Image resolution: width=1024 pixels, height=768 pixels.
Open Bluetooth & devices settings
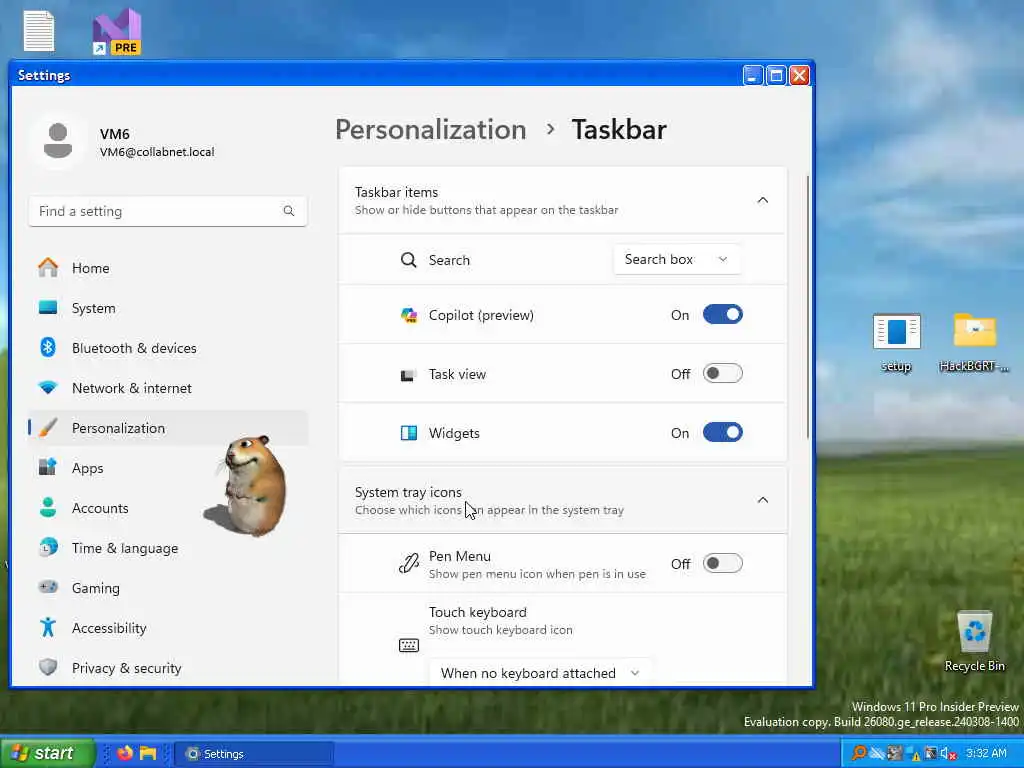168,348
